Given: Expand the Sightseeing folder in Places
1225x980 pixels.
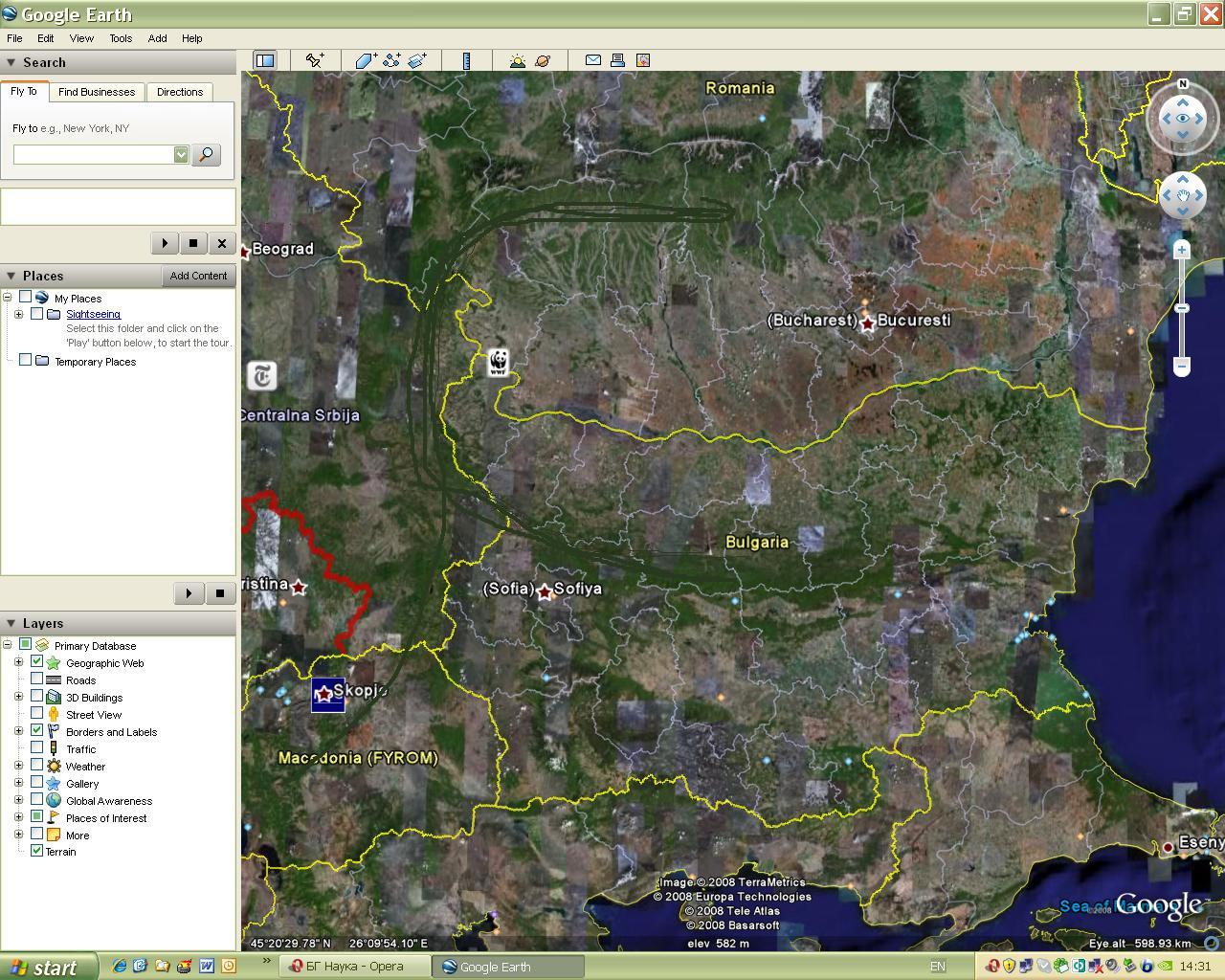Looking at the screenshot, I should point(18,314).
